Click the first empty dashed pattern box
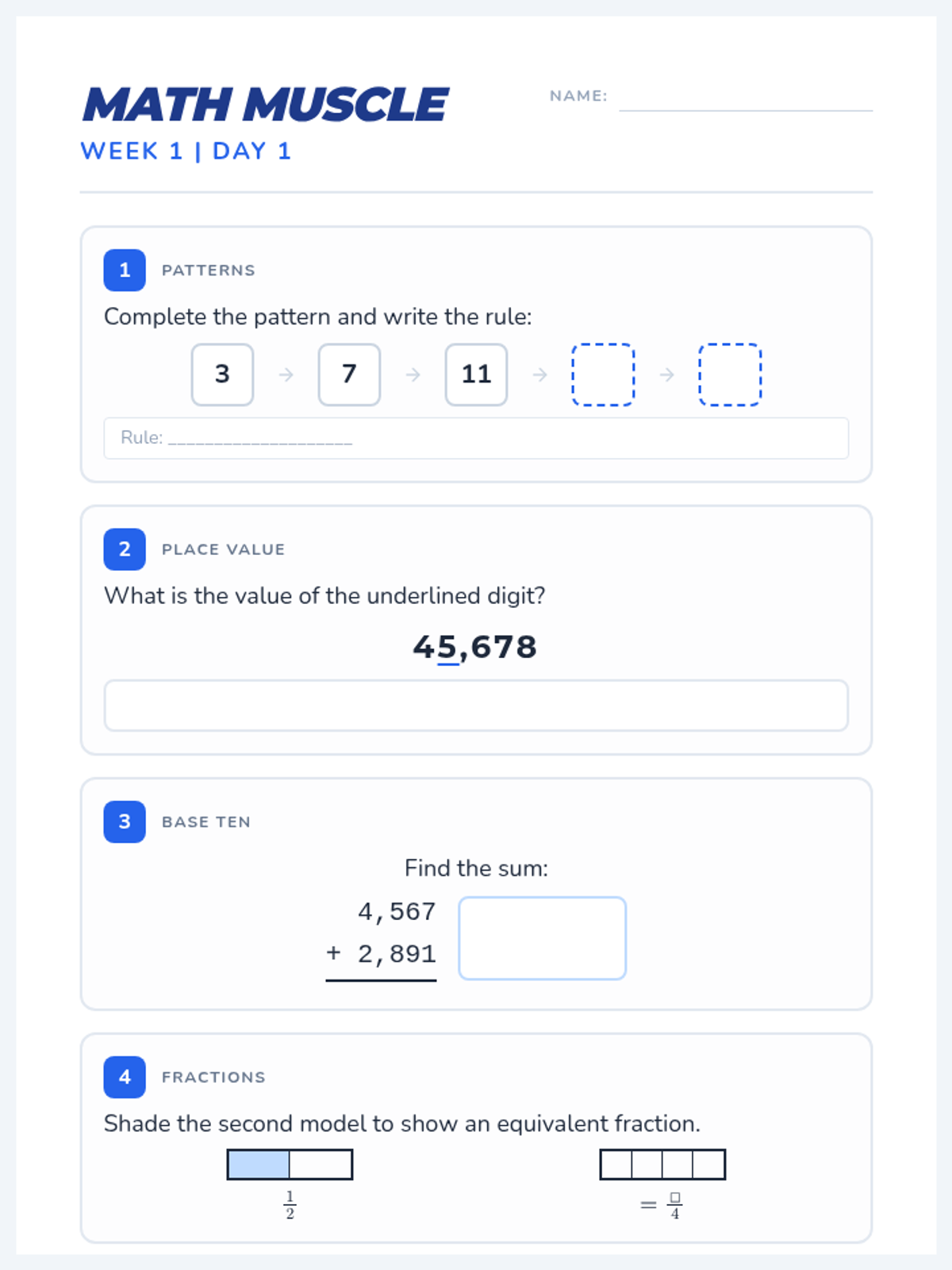Screen dimensions: 952x1270 pyautogui.click(x=603, y=375)
